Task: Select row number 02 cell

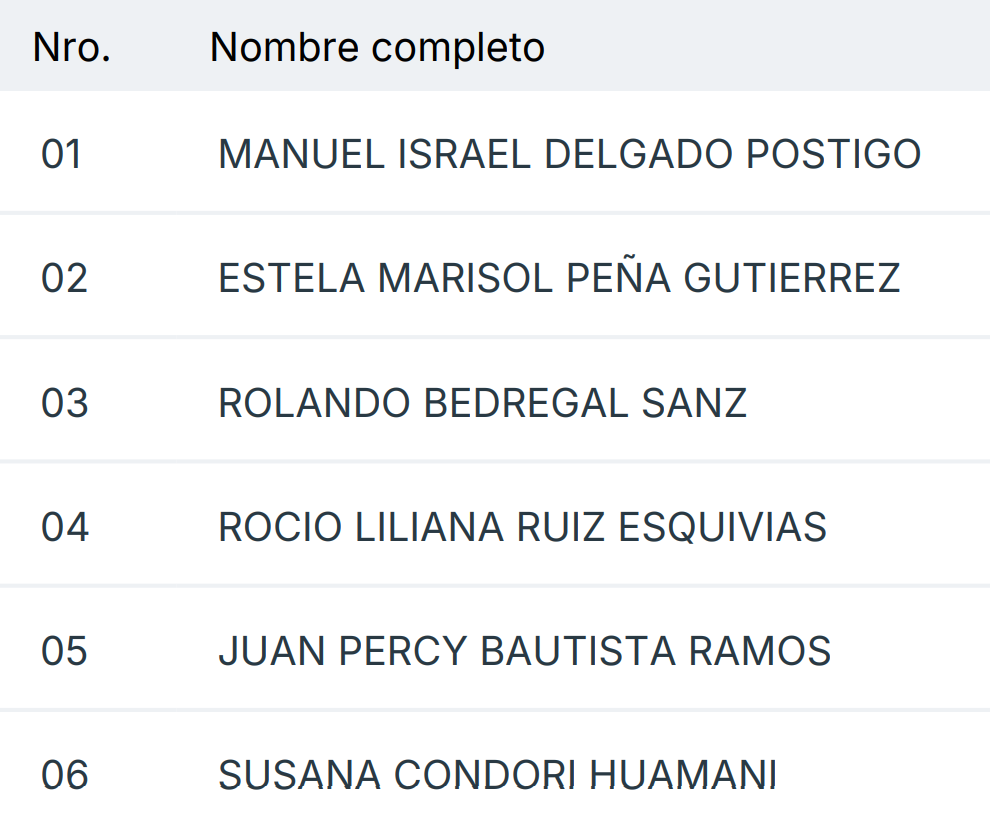Action: pyautogui.click(x=64, y=279)
